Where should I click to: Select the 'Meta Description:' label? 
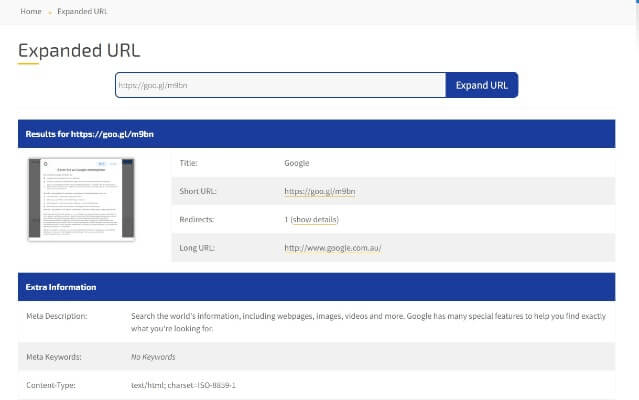pyautogui.click(x=57, y=316)
